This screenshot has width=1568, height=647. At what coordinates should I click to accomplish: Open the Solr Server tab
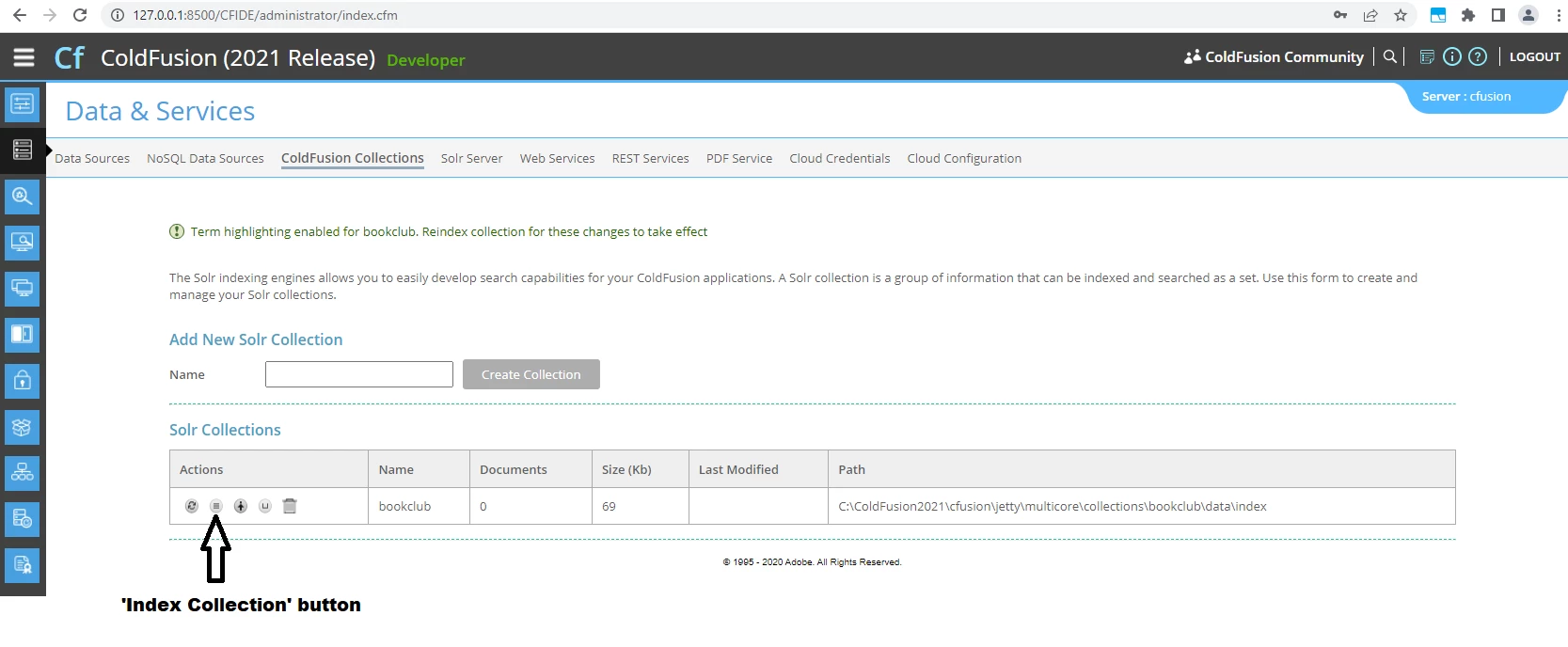[471, 158]
